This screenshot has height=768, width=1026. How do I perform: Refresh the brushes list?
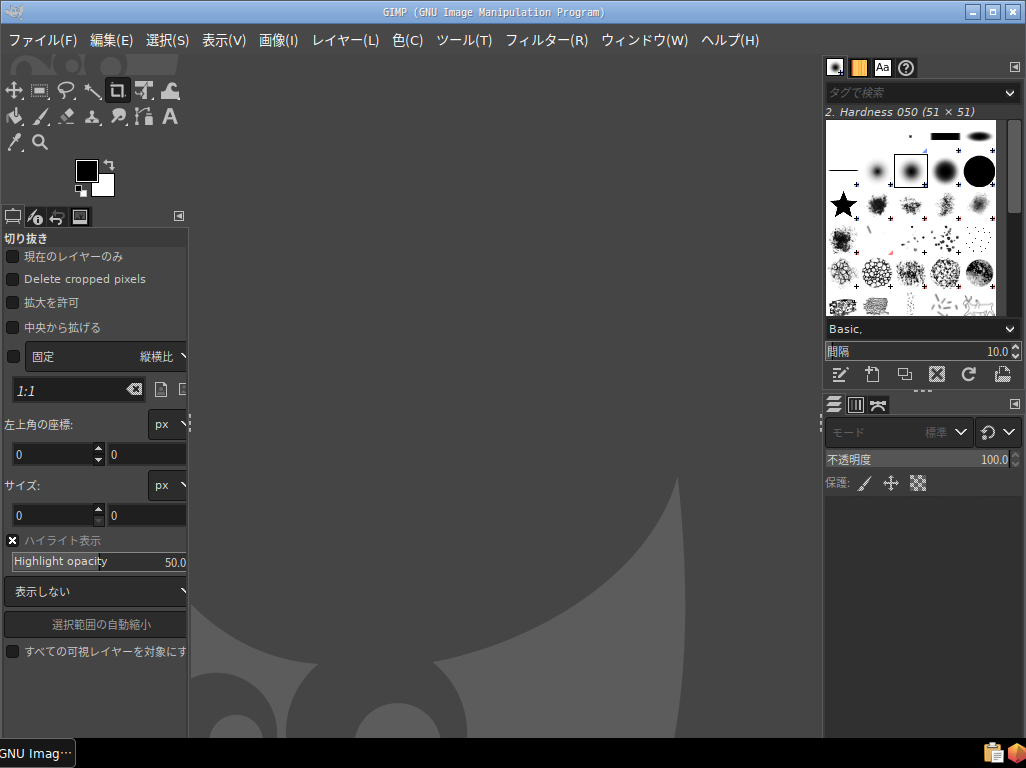tap(969, 374)
